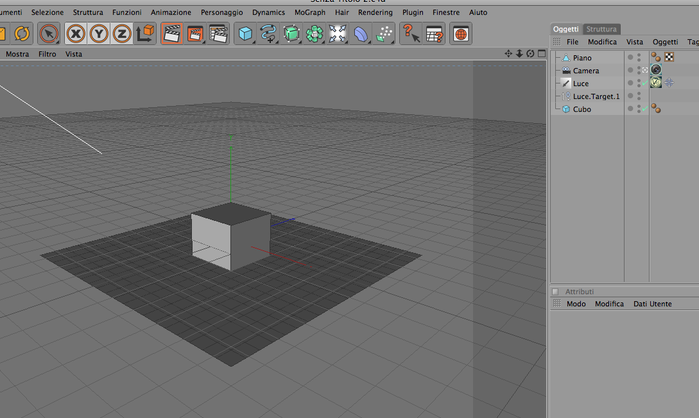Render the active view clapperboard icon
This screenshot has width=699, height=418.
(172, 33)
